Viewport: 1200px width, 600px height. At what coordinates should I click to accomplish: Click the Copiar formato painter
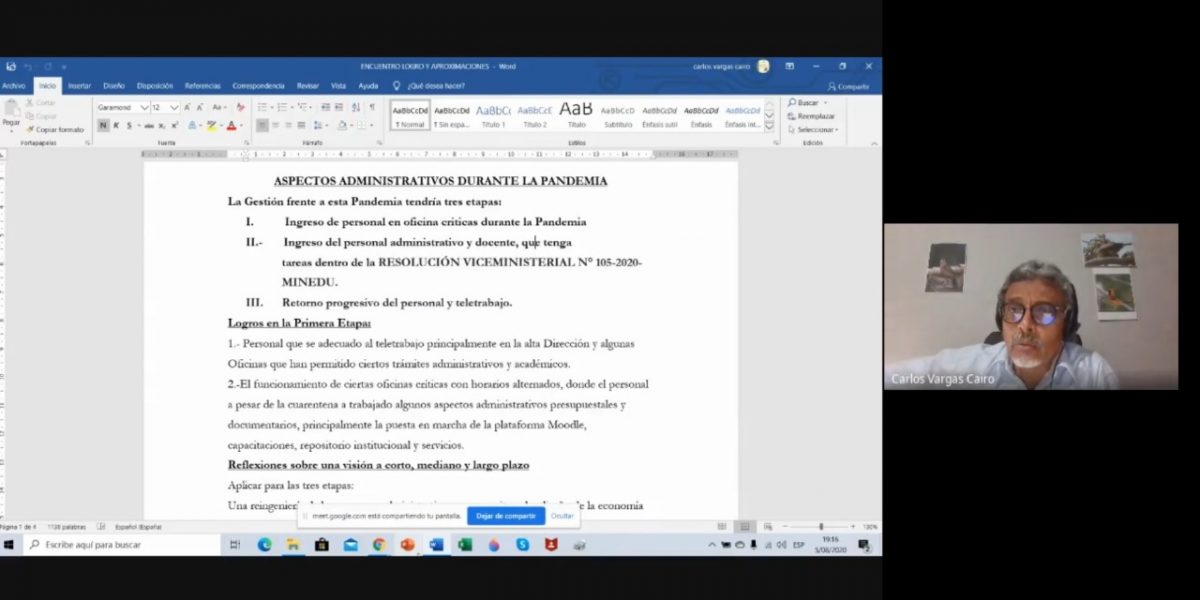[55, 129]
